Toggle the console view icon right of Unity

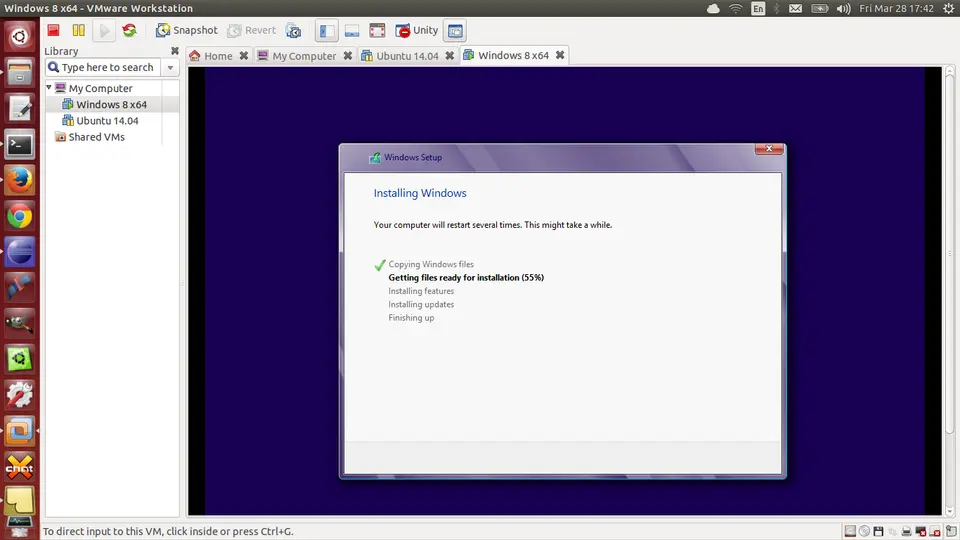[x=455, y=31]
